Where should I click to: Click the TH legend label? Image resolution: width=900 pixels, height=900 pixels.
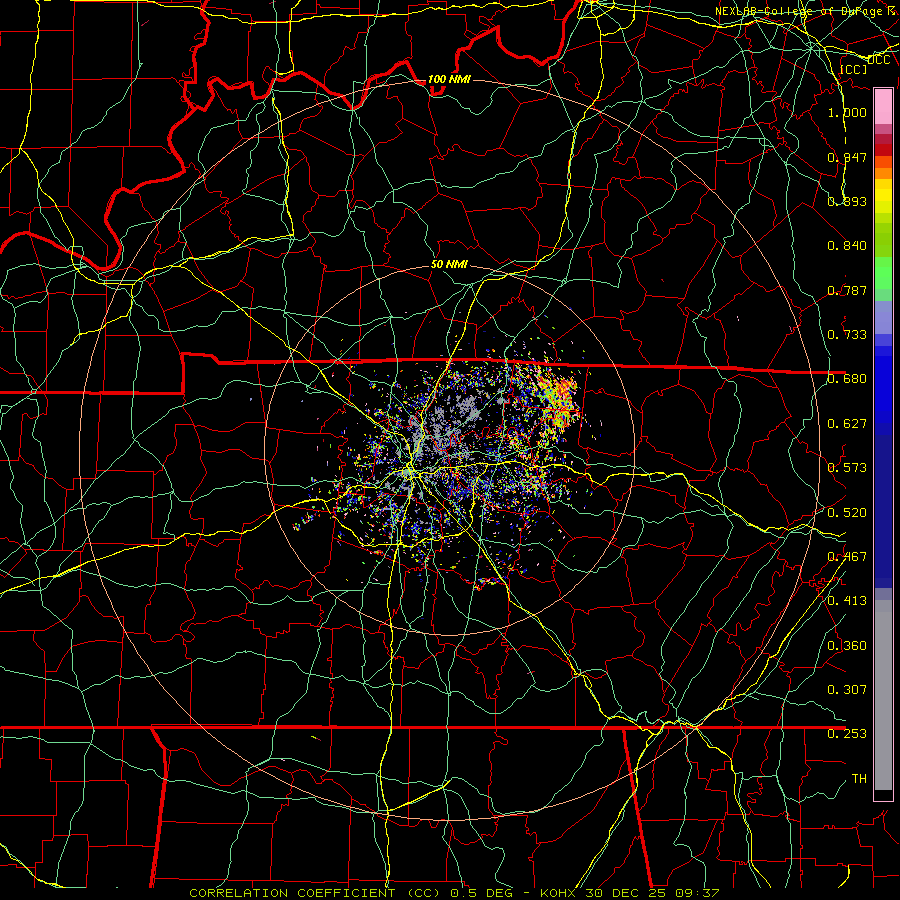point(859,778)
